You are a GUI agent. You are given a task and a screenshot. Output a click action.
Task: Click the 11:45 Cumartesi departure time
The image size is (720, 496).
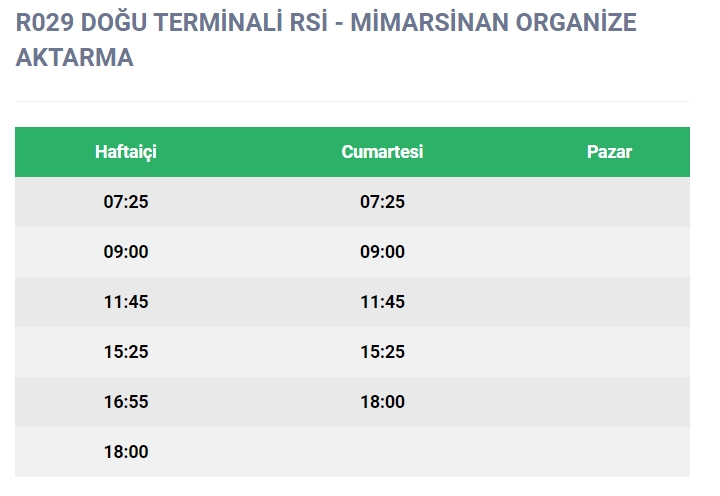pos(382,302)
